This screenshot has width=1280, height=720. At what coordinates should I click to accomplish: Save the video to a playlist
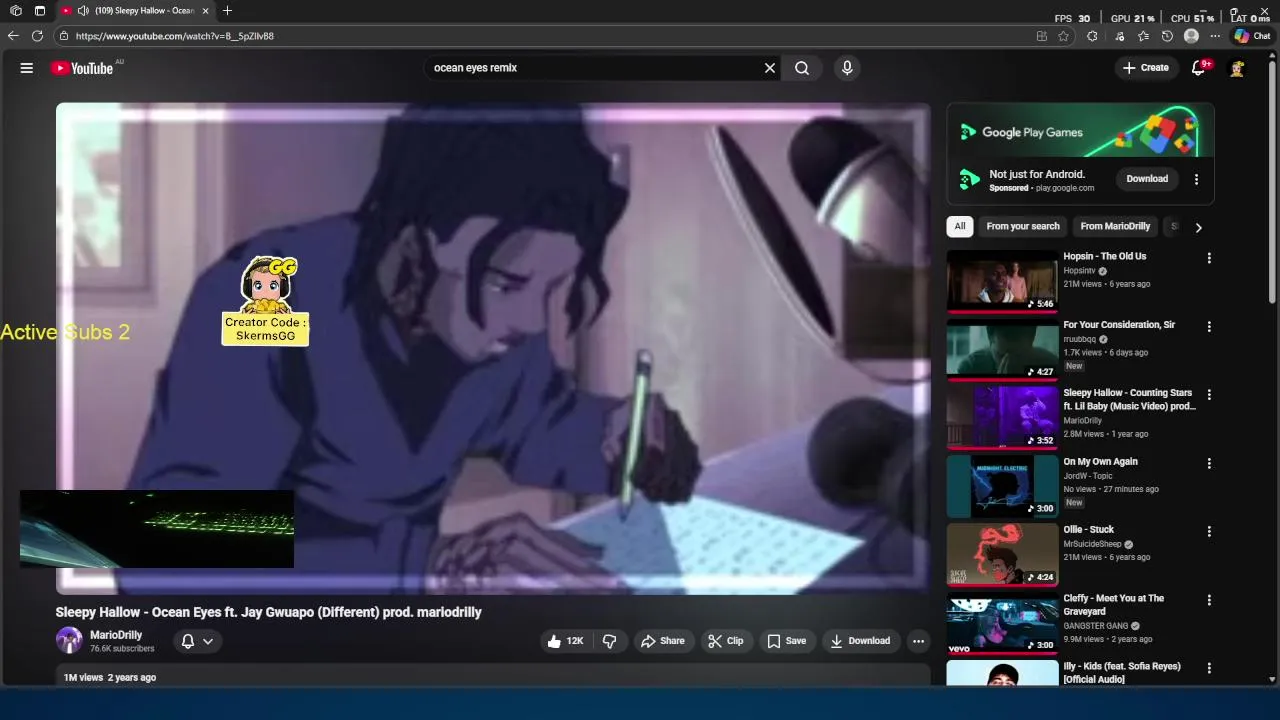coord(786,641)
